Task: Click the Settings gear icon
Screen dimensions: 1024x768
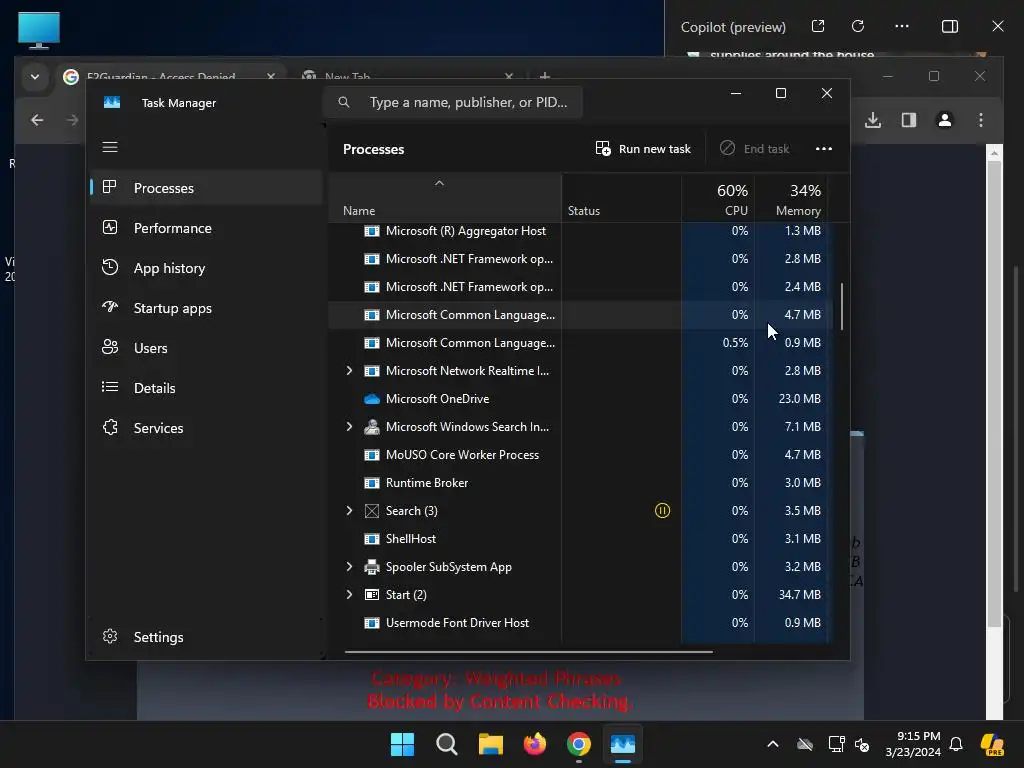Action: coord(110,636)
